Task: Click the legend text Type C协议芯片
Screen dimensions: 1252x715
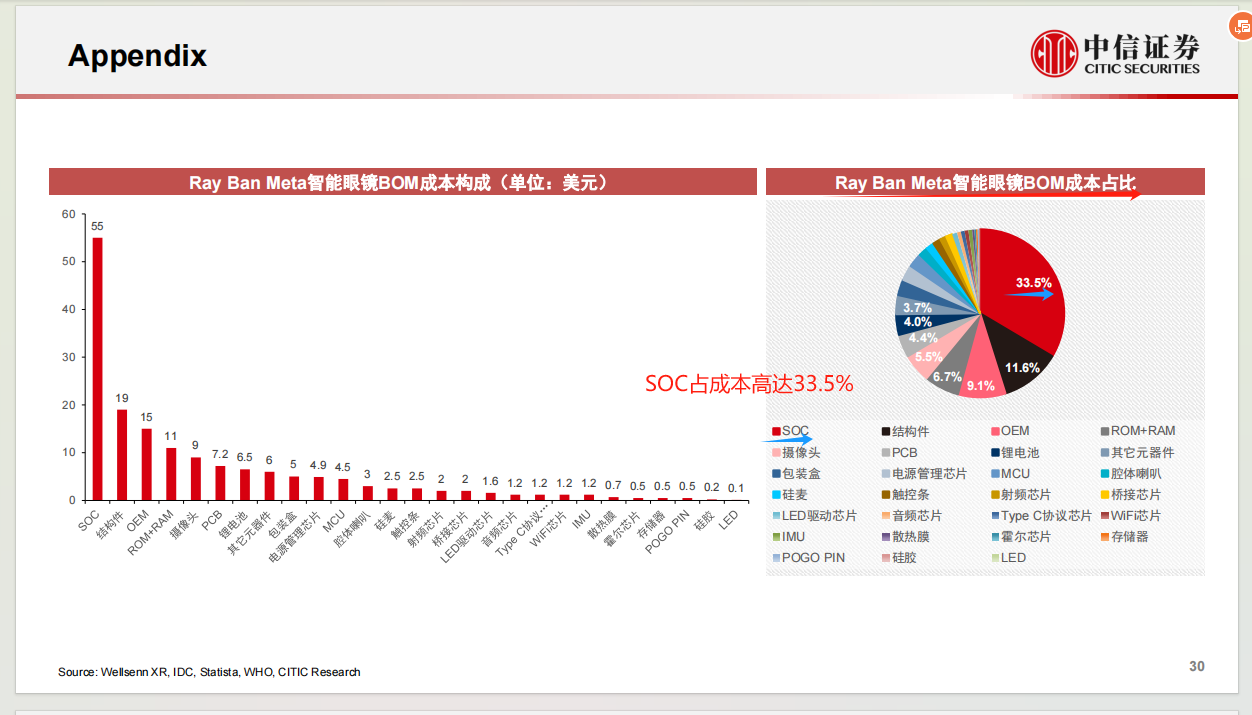Action: point(1047,516)
